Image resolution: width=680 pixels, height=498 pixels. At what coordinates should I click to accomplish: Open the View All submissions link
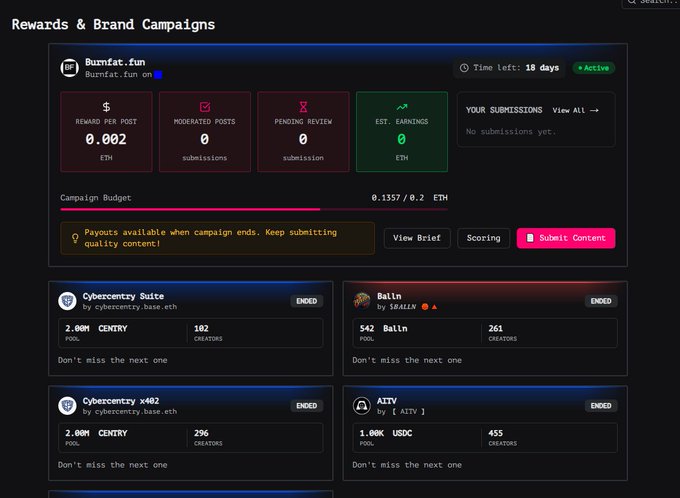coord(575,110)
